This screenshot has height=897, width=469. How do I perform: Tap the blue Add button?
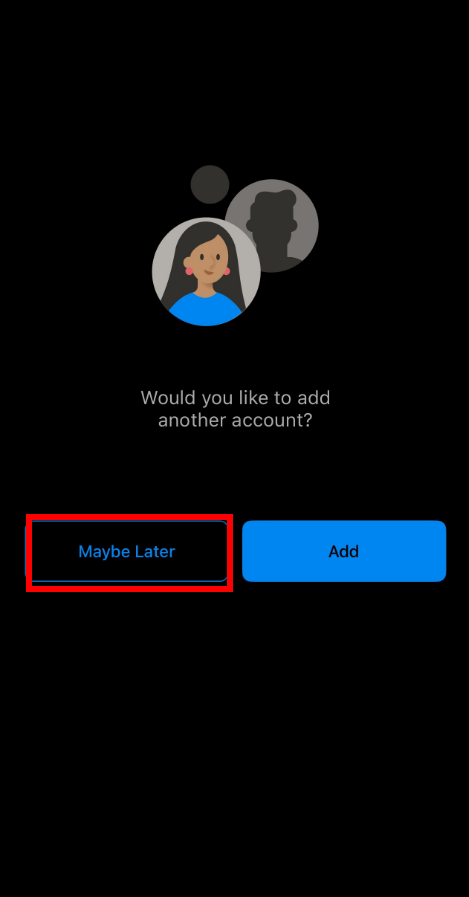344,551
